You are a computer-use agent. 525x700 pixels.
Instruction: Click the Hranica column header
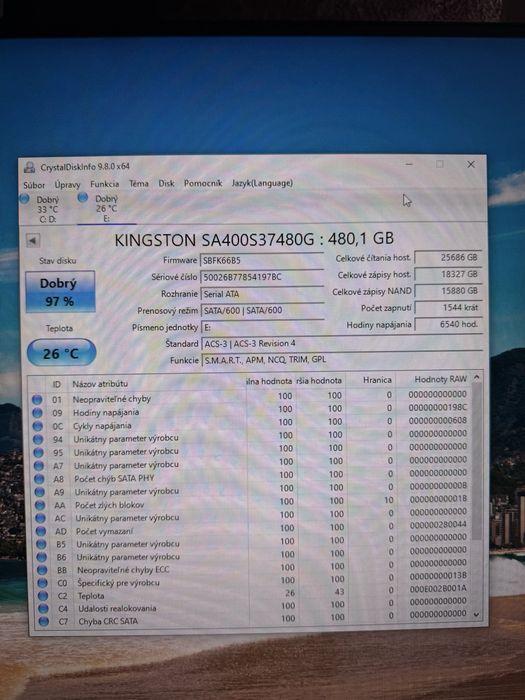372,380
